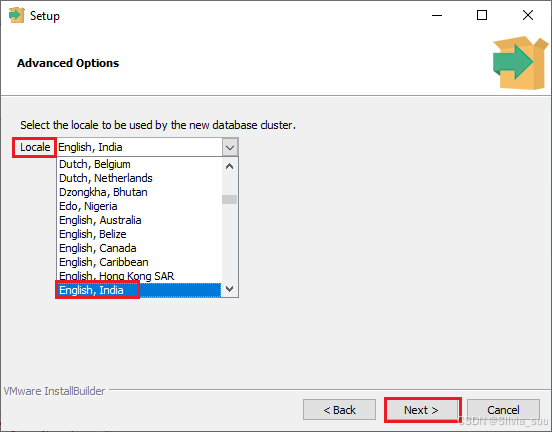Screen dimensions: 552x432
Task: Click the Setup installer icon in title bar
Action: point(16,15)
